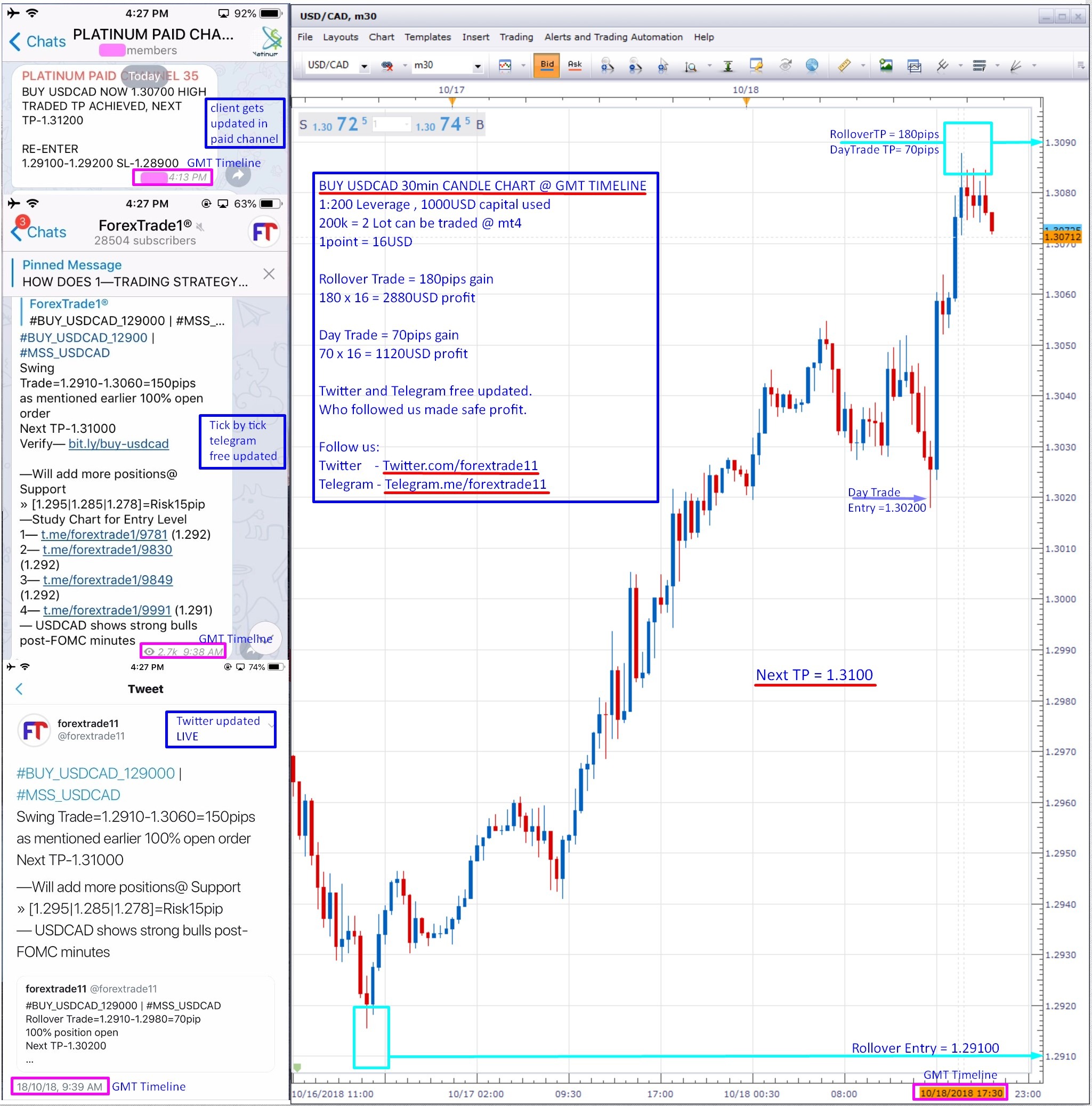Open the Chart menu

pyautogui.click(x=381, y=37)
